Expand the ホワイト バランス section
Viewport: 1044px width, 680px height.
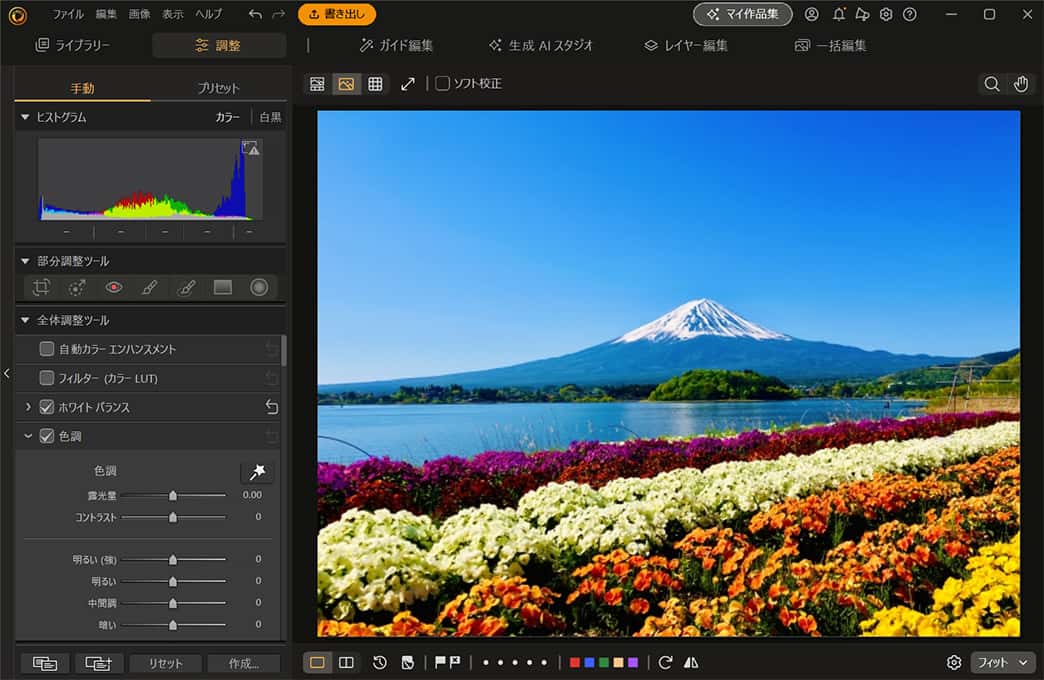28,407
